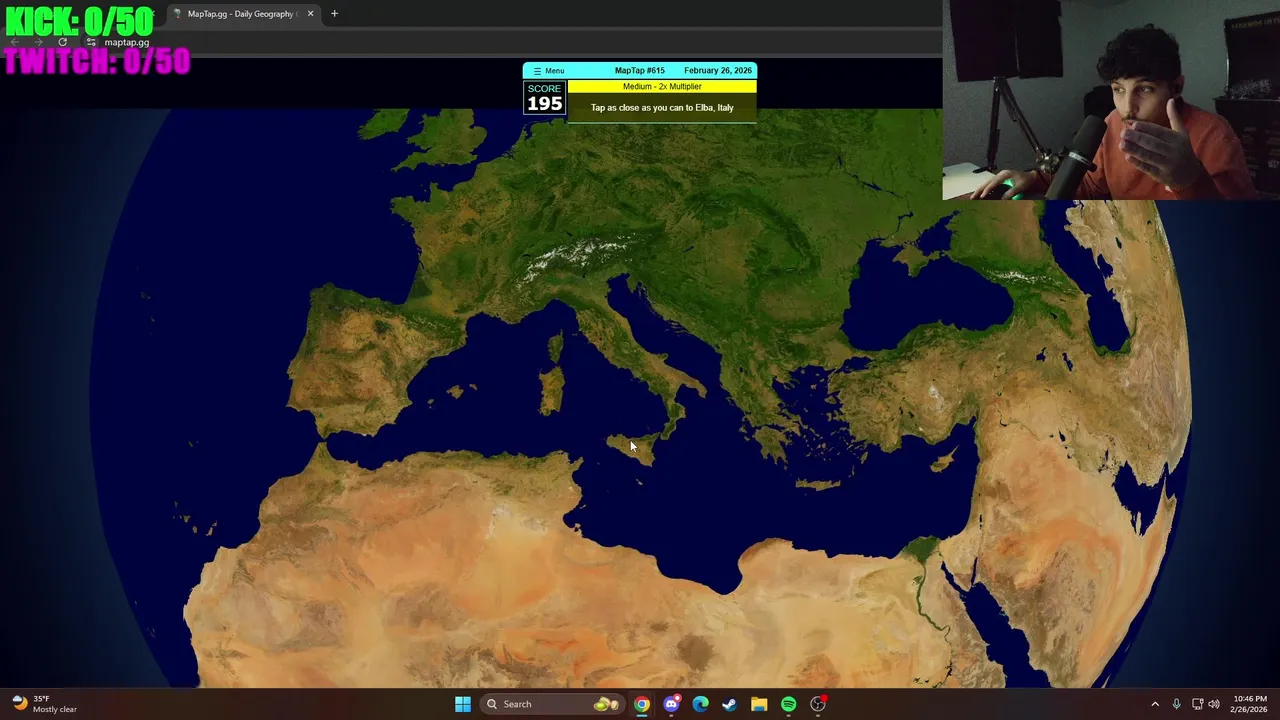
Task: Open the clock showing 10:46 PM
Action: [x=1249, y=704]
